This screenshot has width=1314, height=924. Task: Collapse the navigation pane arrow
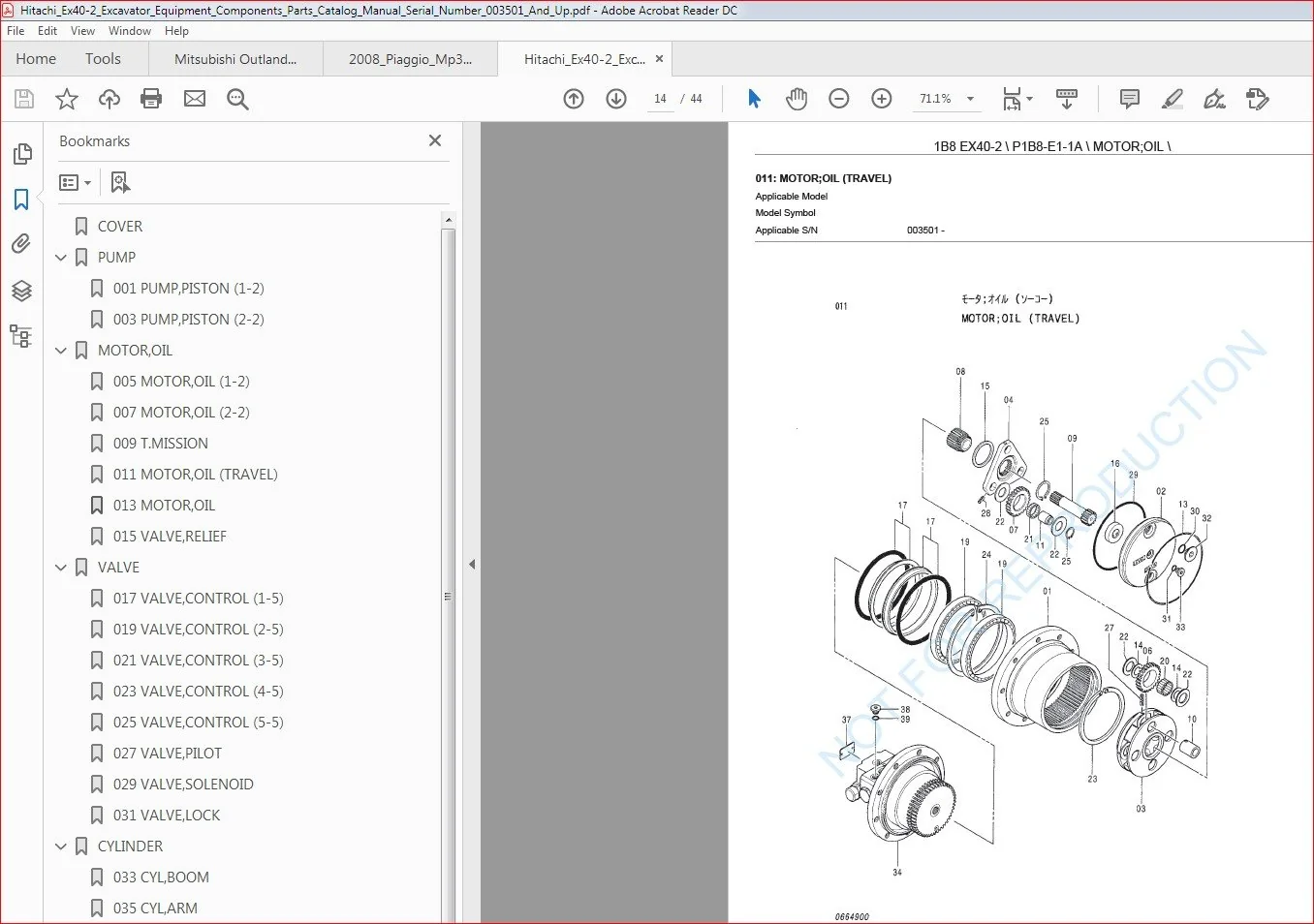[x=472, y=564]
